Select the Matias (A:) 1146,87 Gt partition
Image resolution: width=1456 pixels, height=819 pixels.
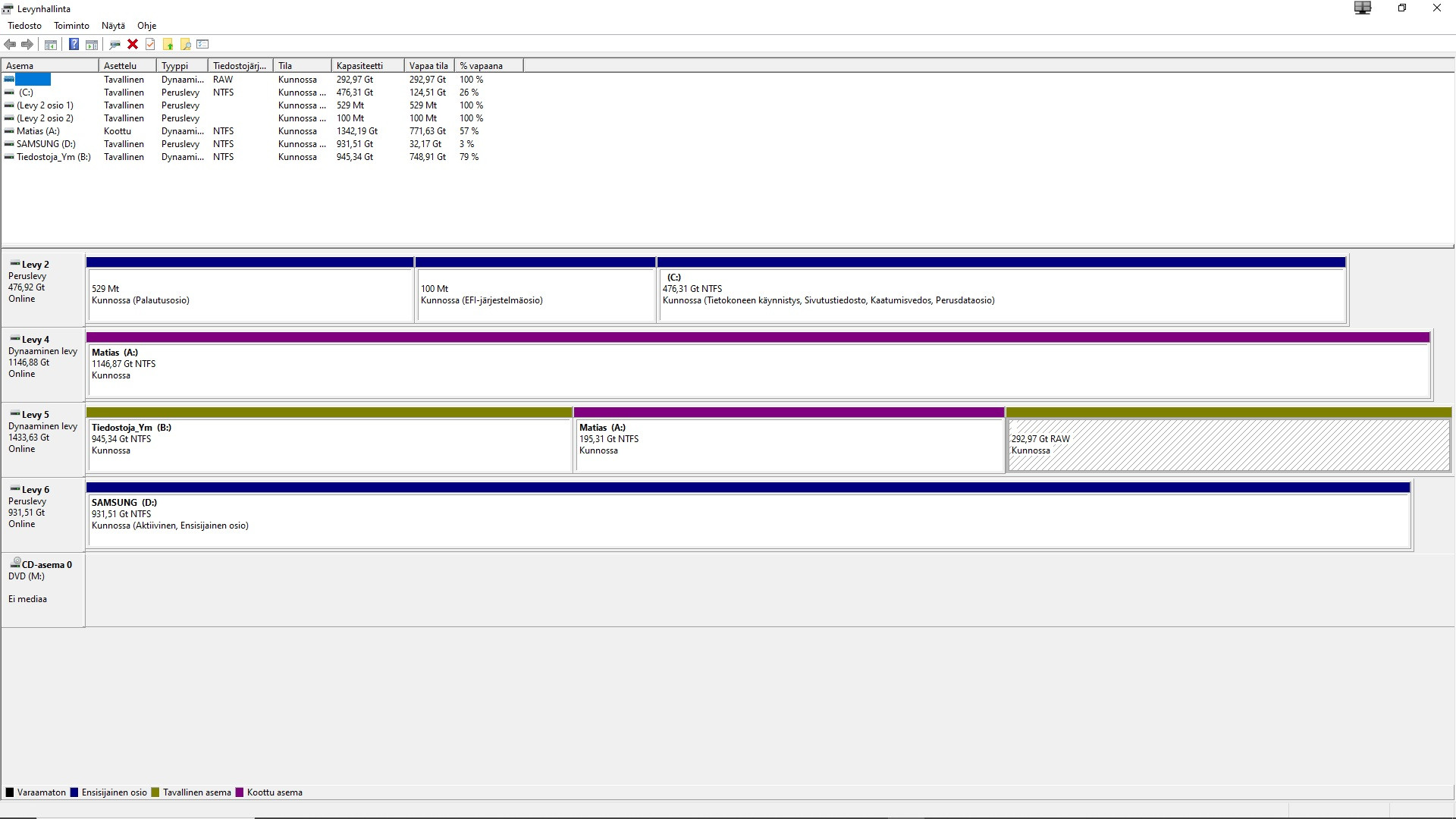[758, 366]
